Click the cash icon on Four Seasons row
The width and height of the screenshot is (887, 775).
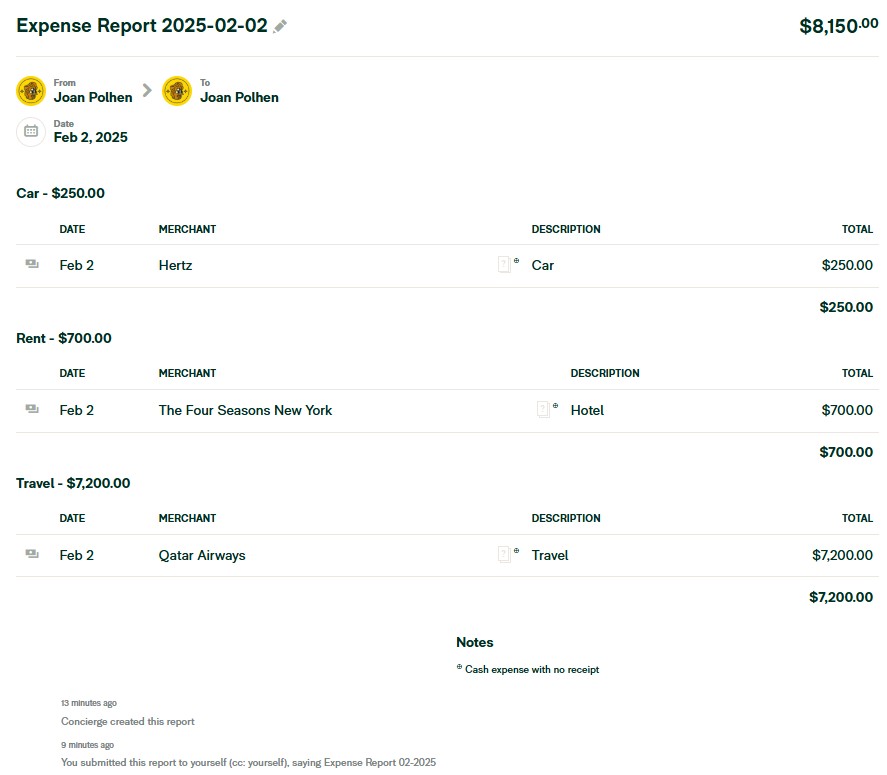click(x=32, y=409)
